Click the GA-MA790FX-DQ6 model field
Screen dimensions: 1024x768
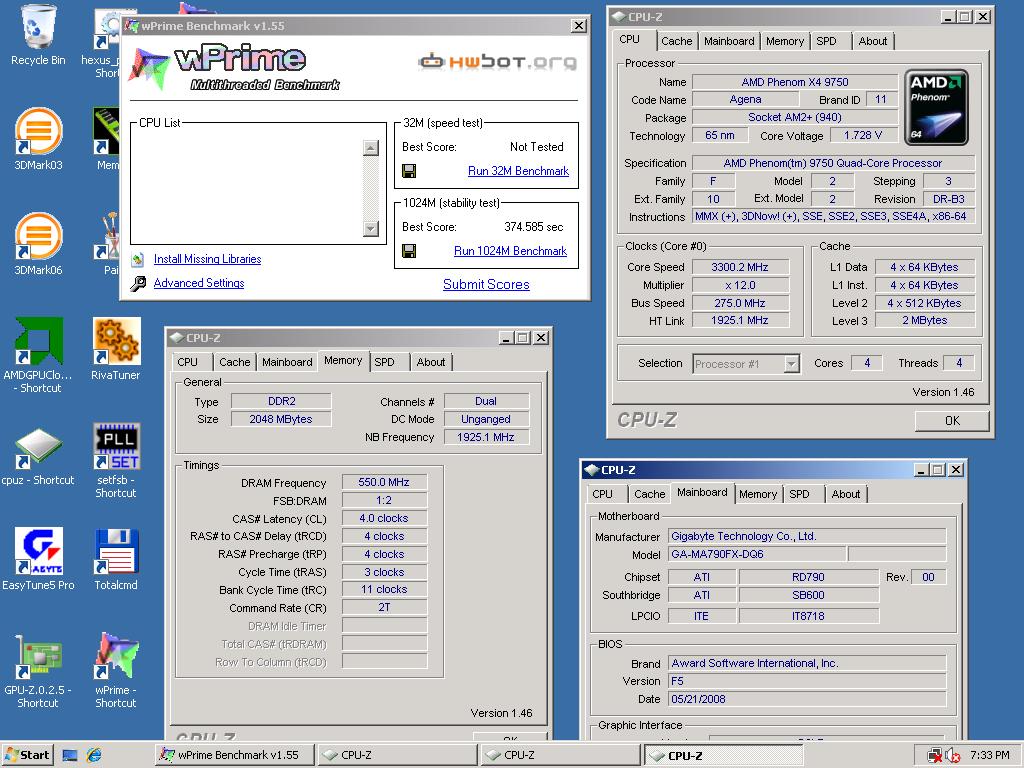tap(758, 554)
